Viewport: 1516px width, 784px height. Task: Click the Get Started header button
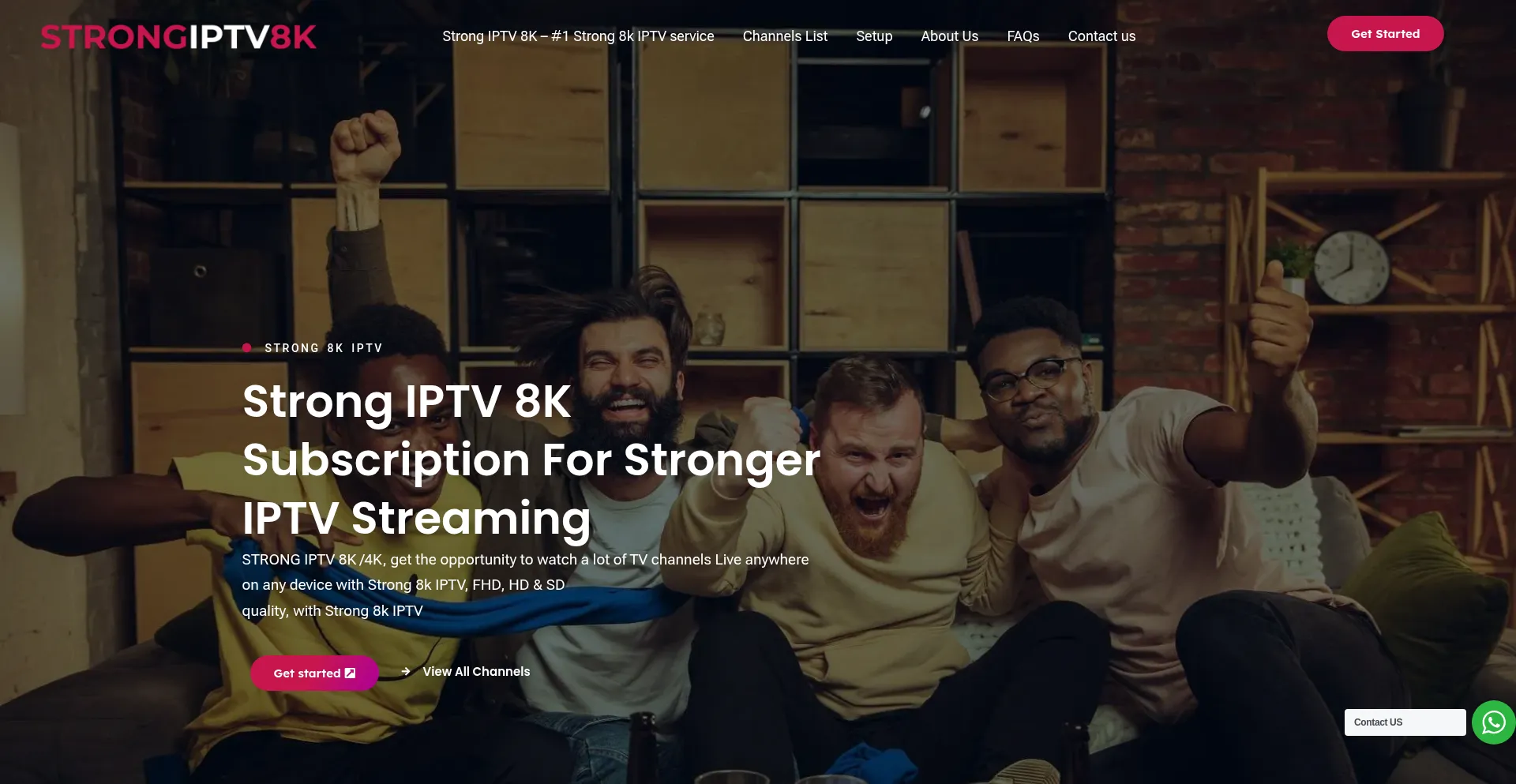[1385, 34]
